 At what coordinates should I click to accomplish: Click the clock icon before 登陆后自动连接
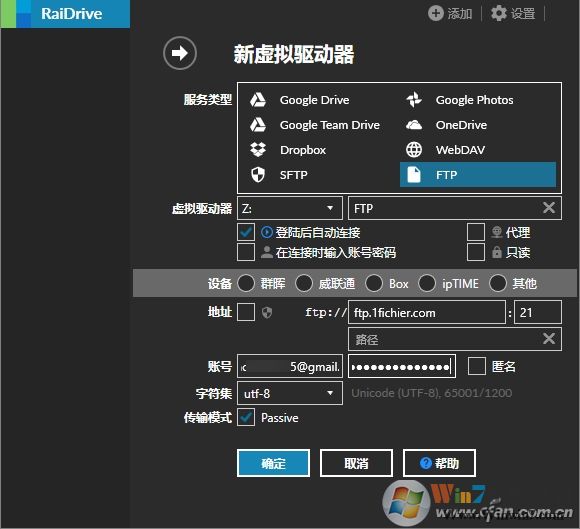[x=267, y=232]
